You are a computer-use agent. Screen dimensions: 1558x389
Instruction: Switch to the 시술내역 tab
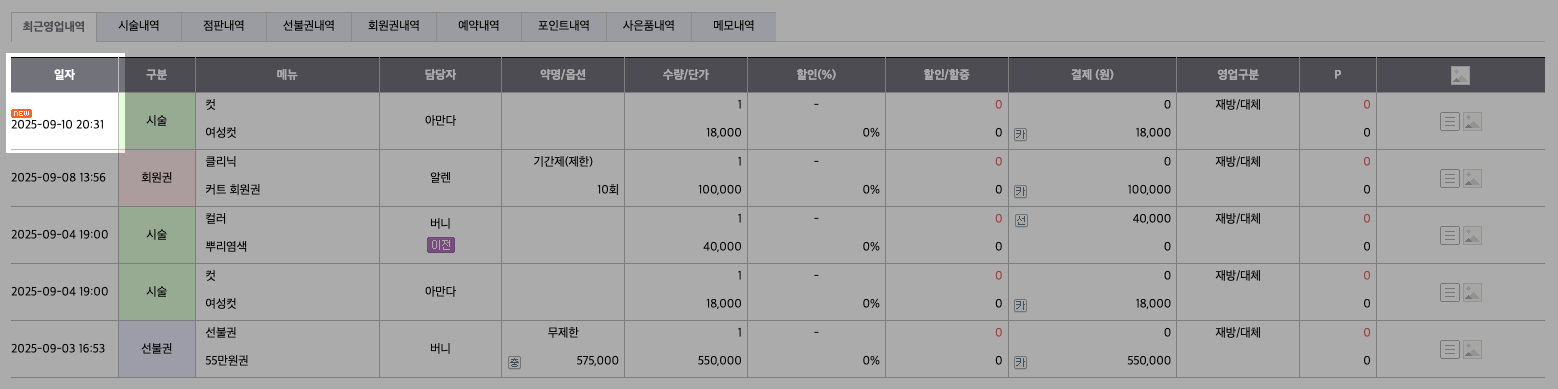[139, 27]
